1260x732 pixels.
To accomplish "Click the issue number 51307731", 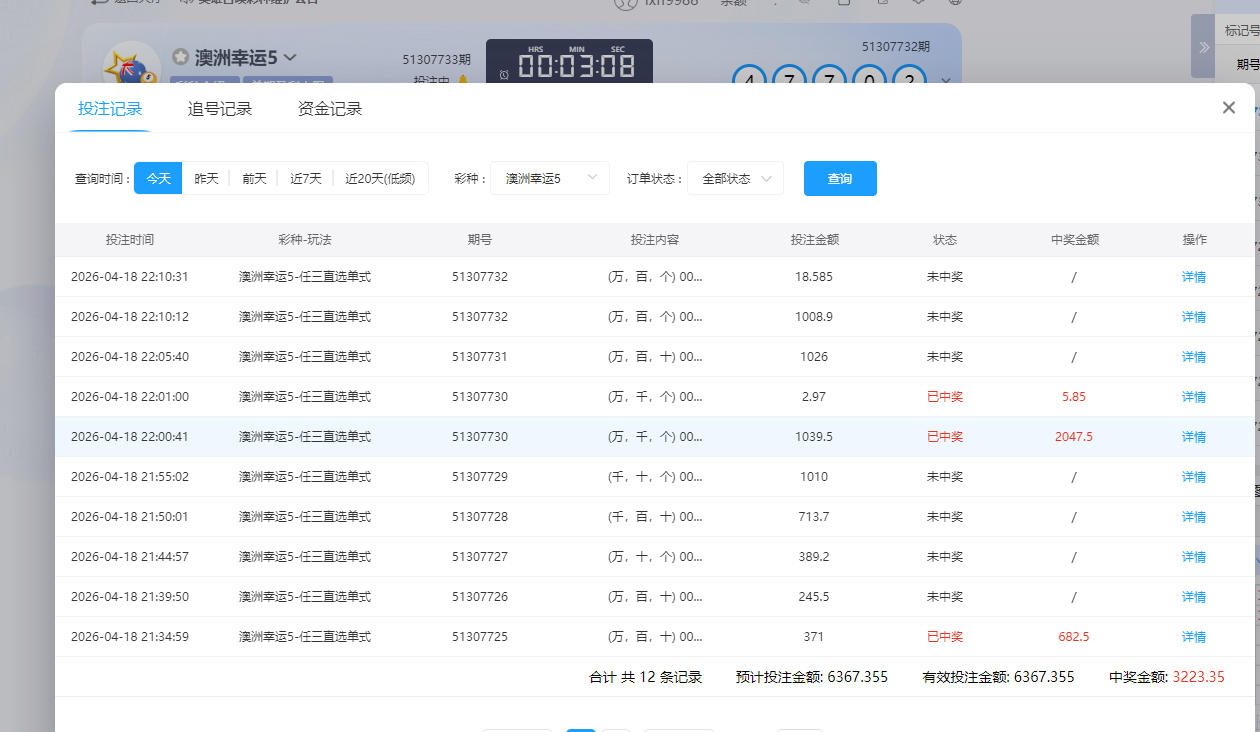I will (480, 357).
